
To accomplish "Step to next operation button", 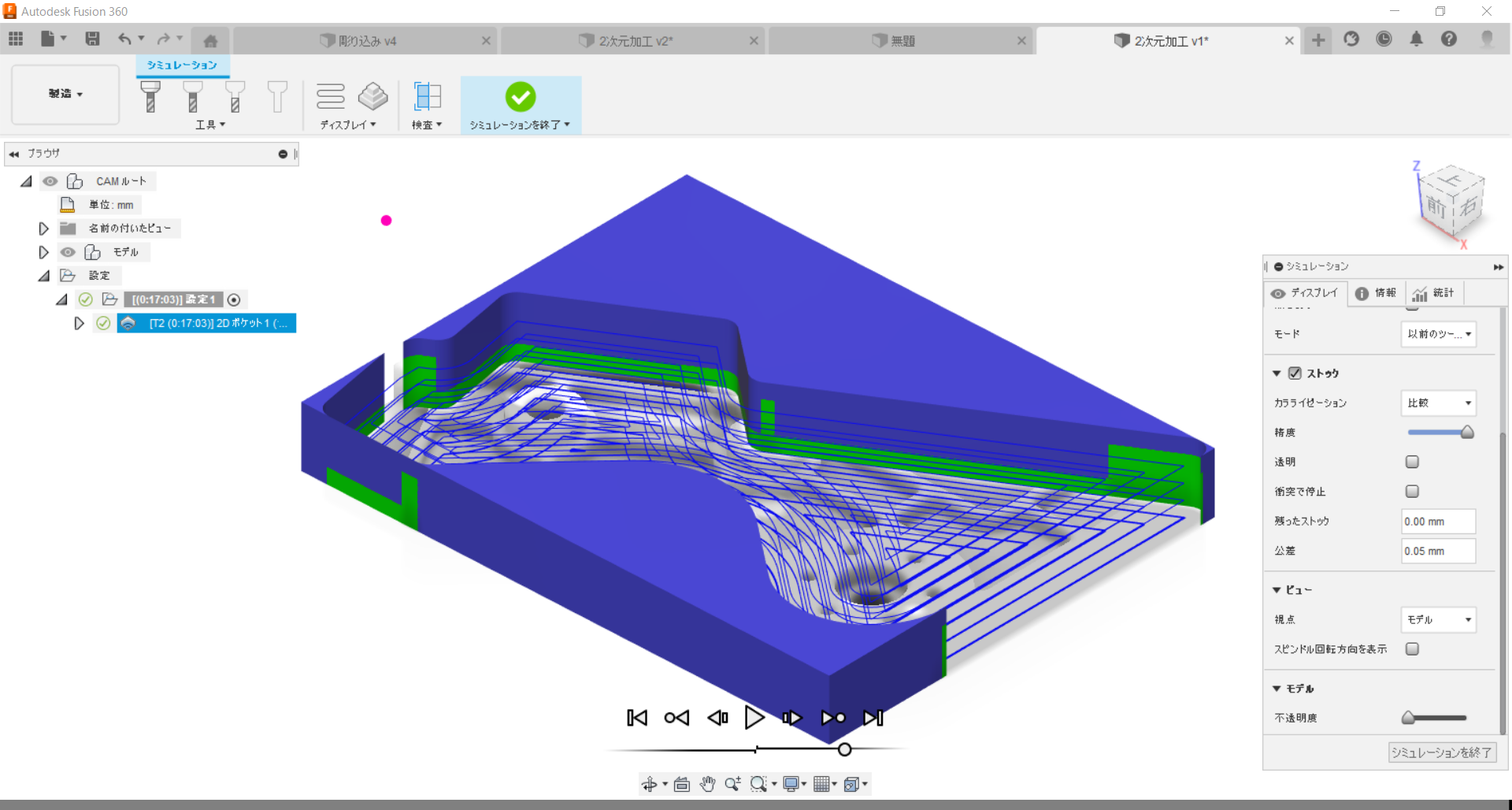I will tap(832, 718).
